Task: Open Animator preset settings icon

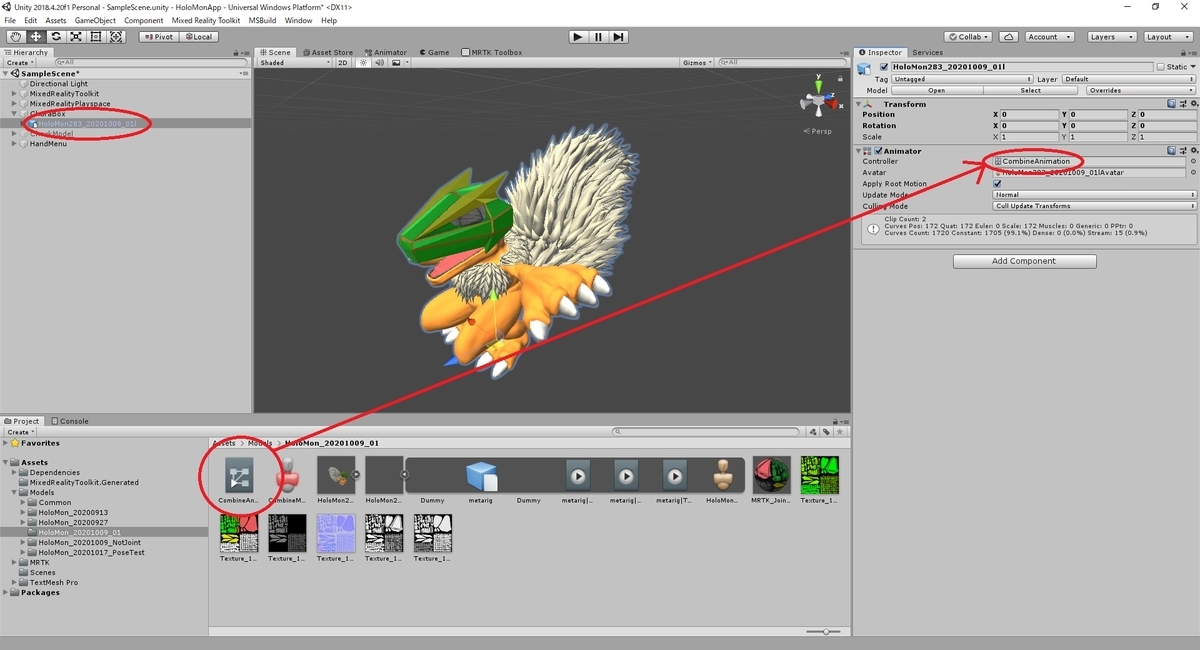Action: [1181, 151]
